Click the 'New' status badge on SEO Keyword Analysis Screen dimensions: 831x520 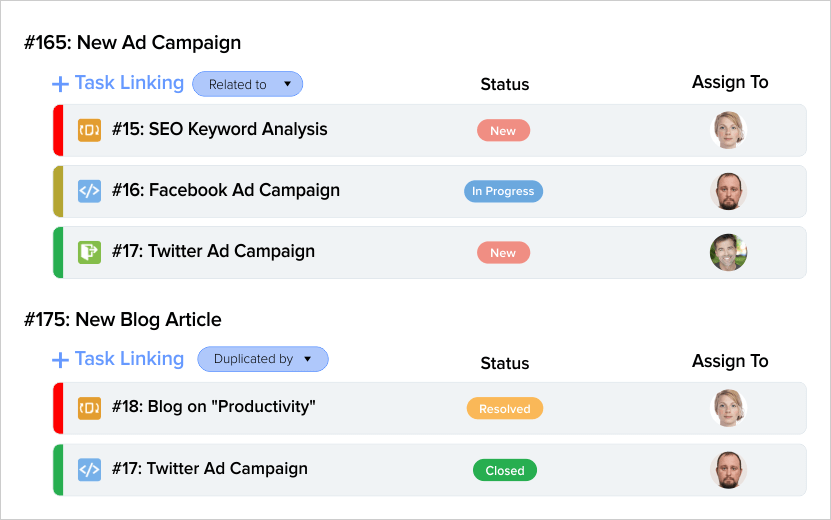pos(503,131)
